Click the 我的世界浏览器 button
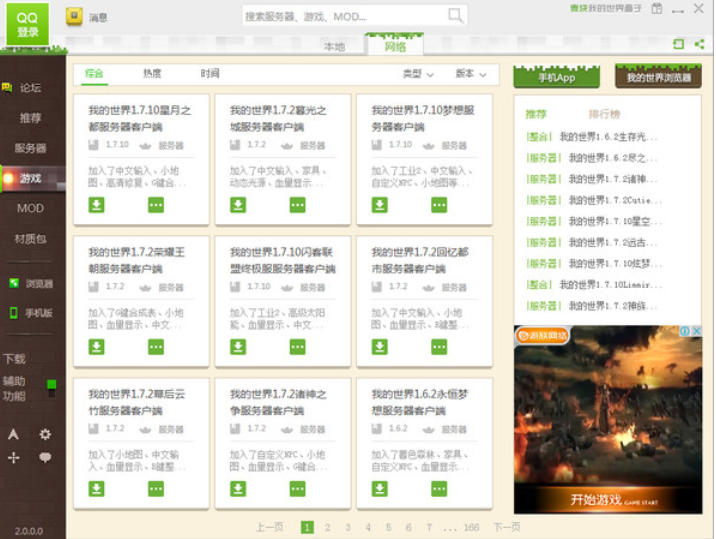This screenshot has height=539, width=716. tap(658, 77)
